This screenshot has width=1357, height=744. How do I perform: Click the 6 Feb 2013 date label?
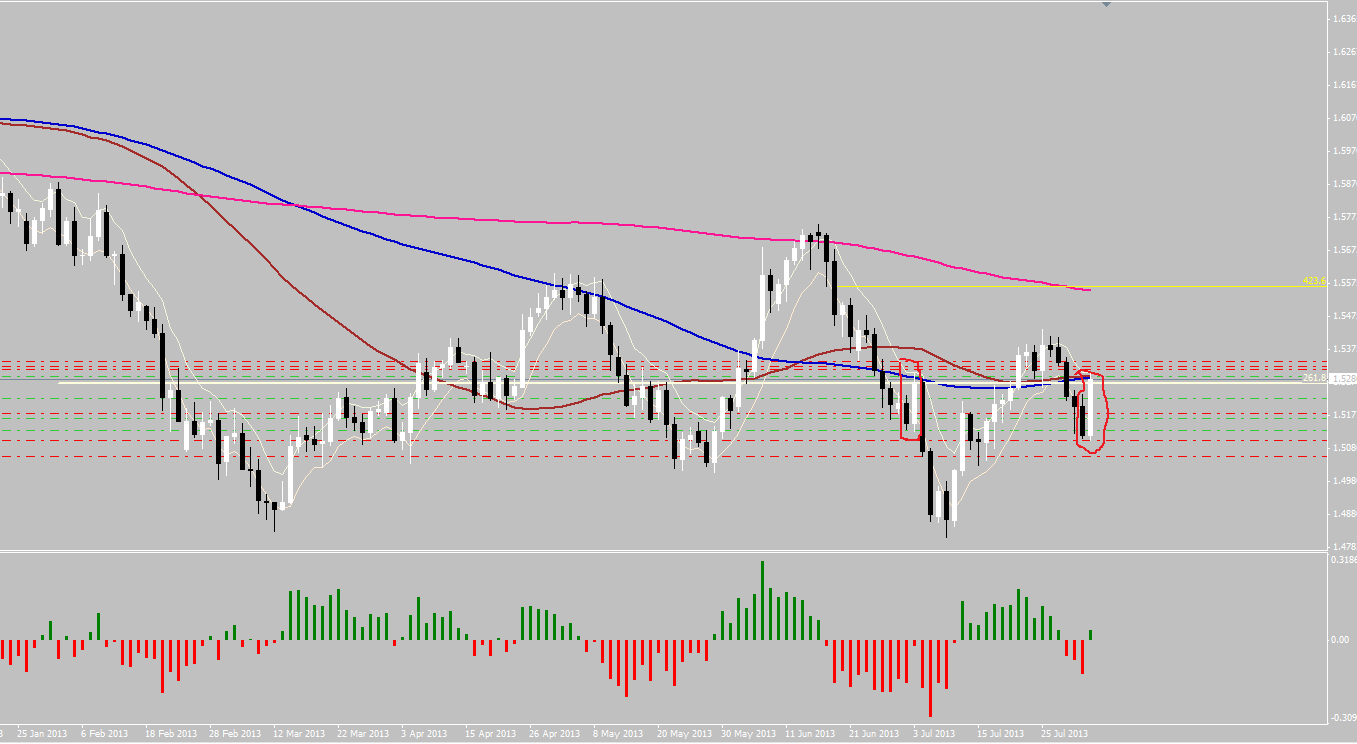104,733
